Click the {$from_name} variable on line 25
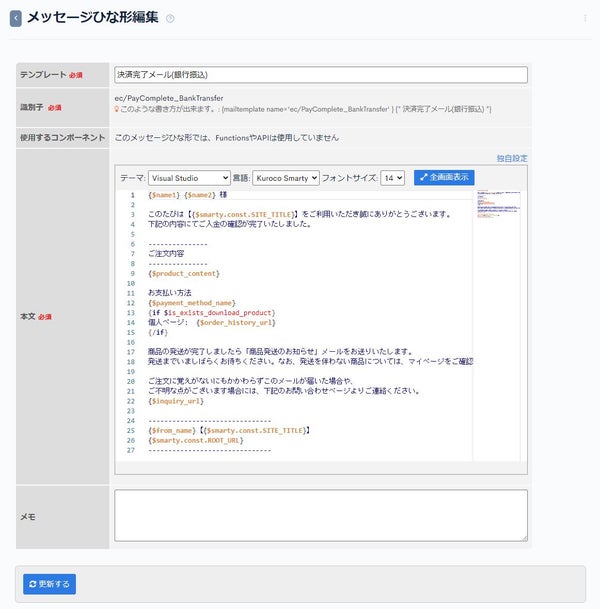 [x=171, y=430]
